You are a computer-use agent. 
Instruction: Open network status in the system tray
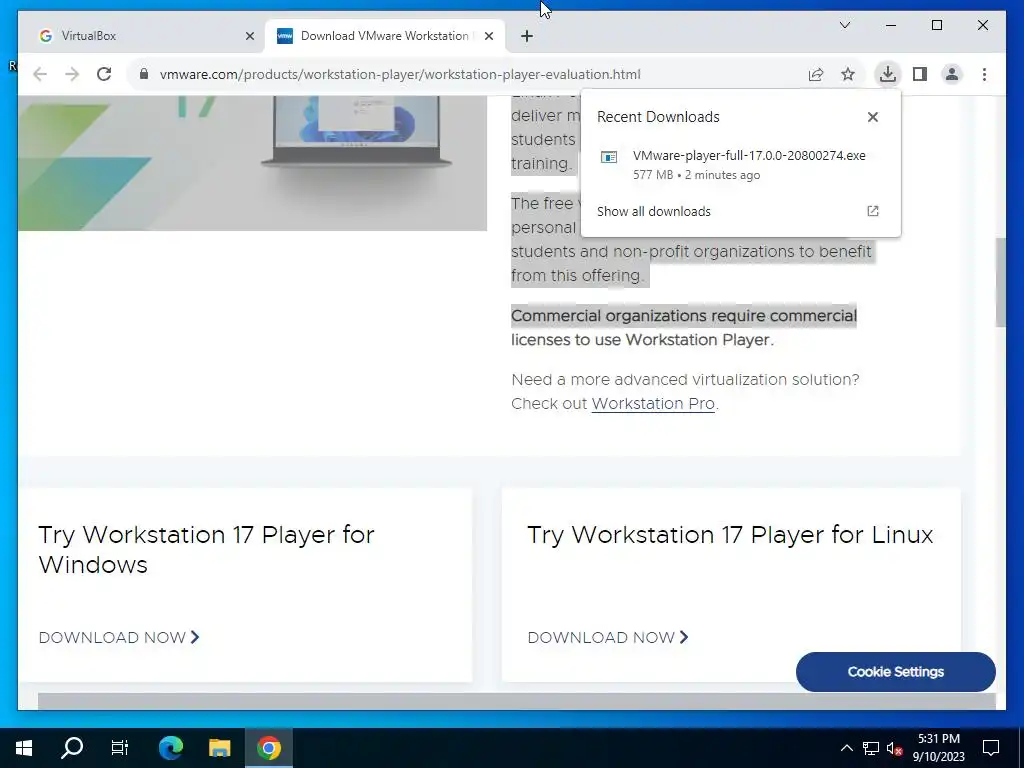pyautogui.click(x=871, y=748)
